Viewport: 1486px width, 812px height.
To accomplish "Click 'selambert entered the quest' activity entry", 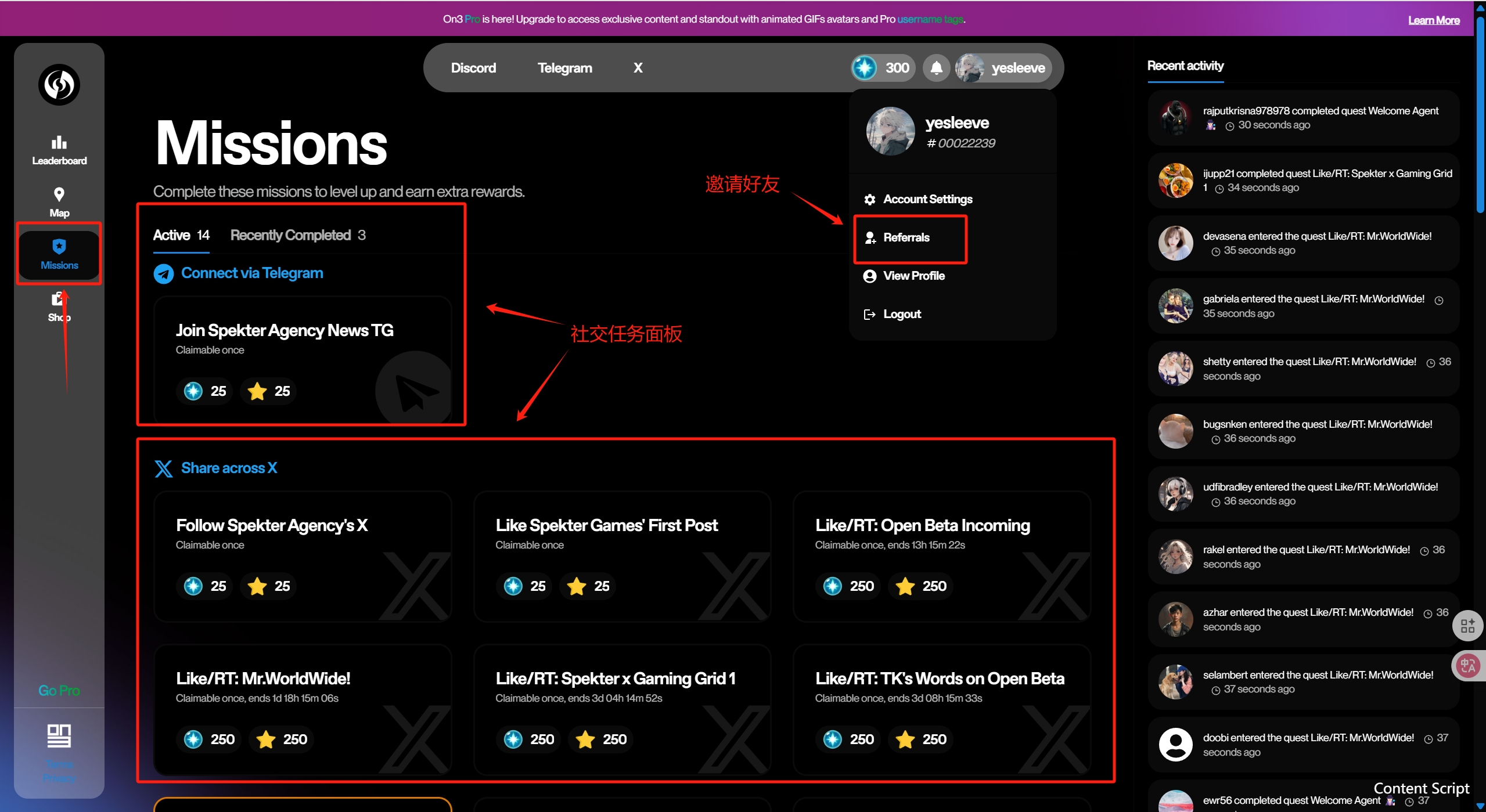I will [x=1303, y=682].
